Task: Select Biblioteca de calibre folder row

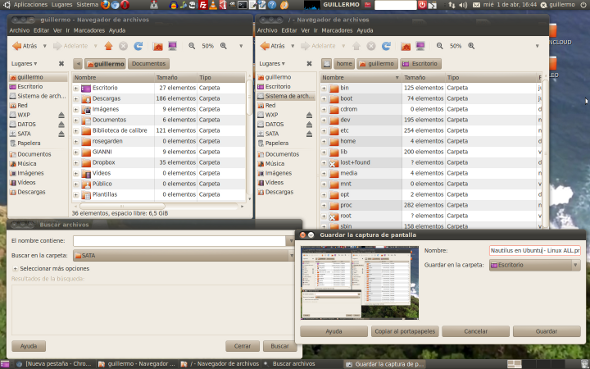Action: tap(159, 131)
